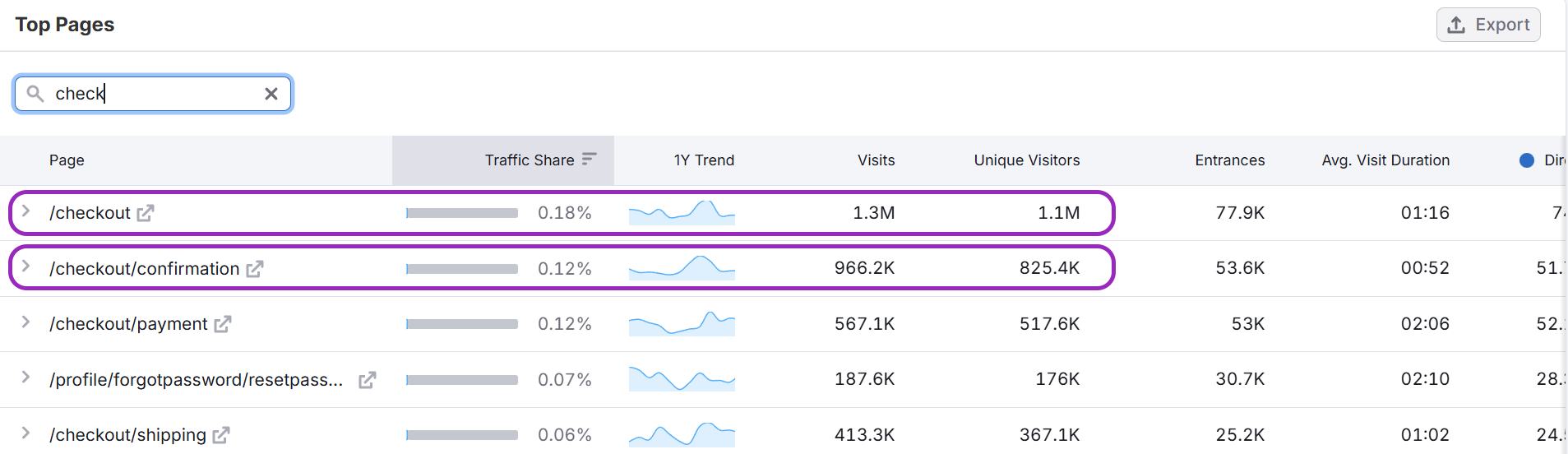
Task: Click external link icon next to /checkout/shipping
Action: coord(221,435)
